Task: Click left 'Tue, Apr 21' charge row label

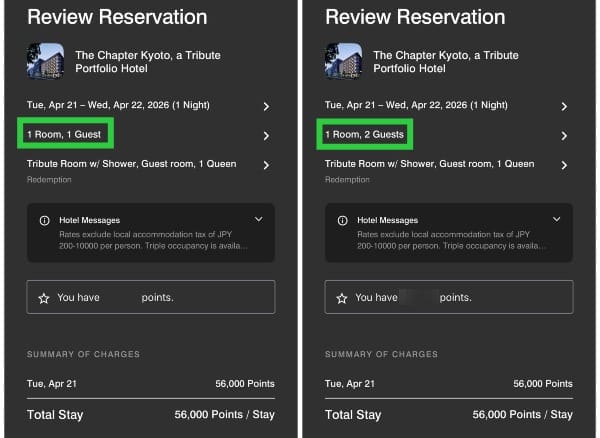Action: 52,384
